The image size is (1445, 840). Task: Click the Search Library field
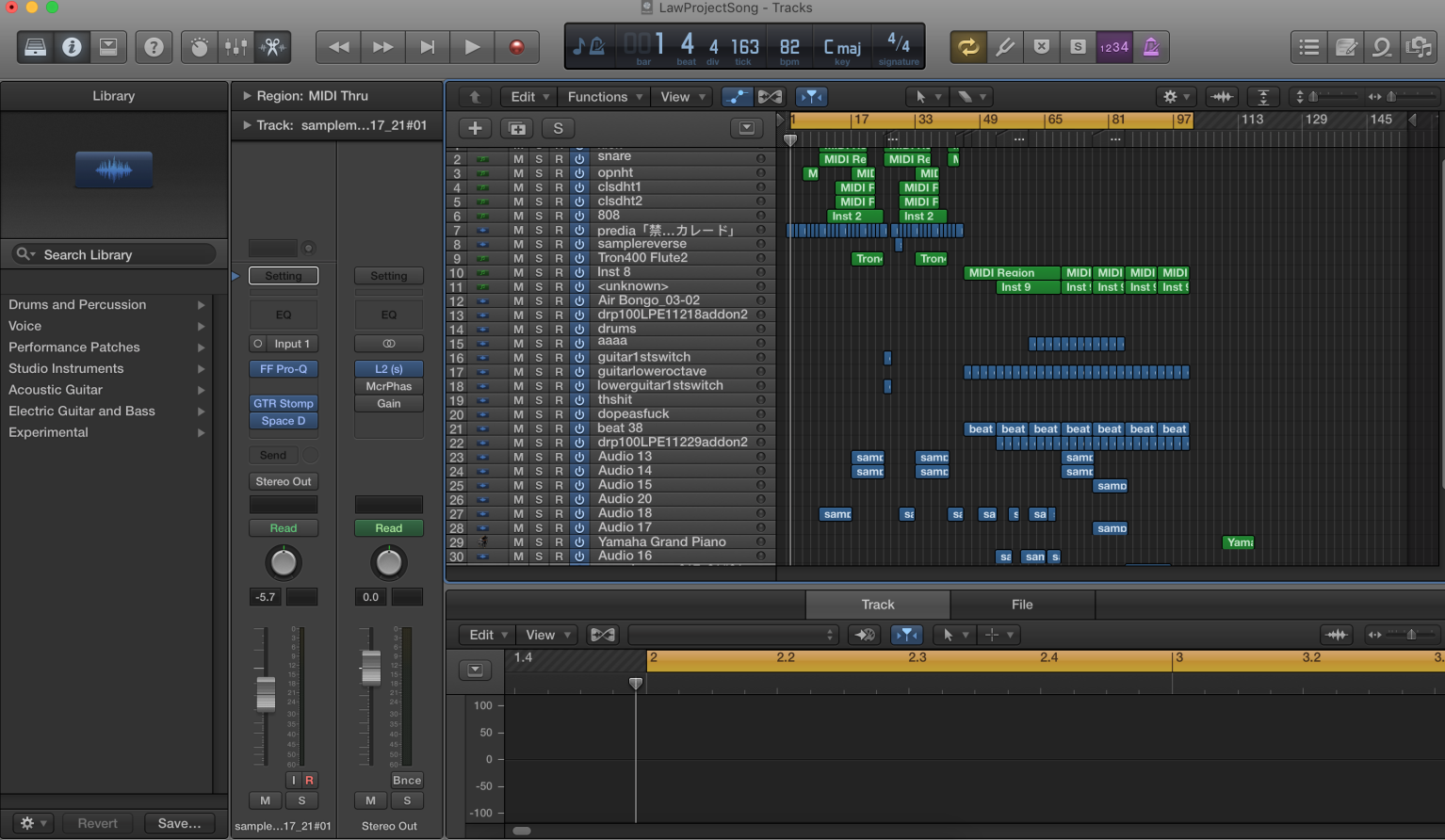point(114,254)
